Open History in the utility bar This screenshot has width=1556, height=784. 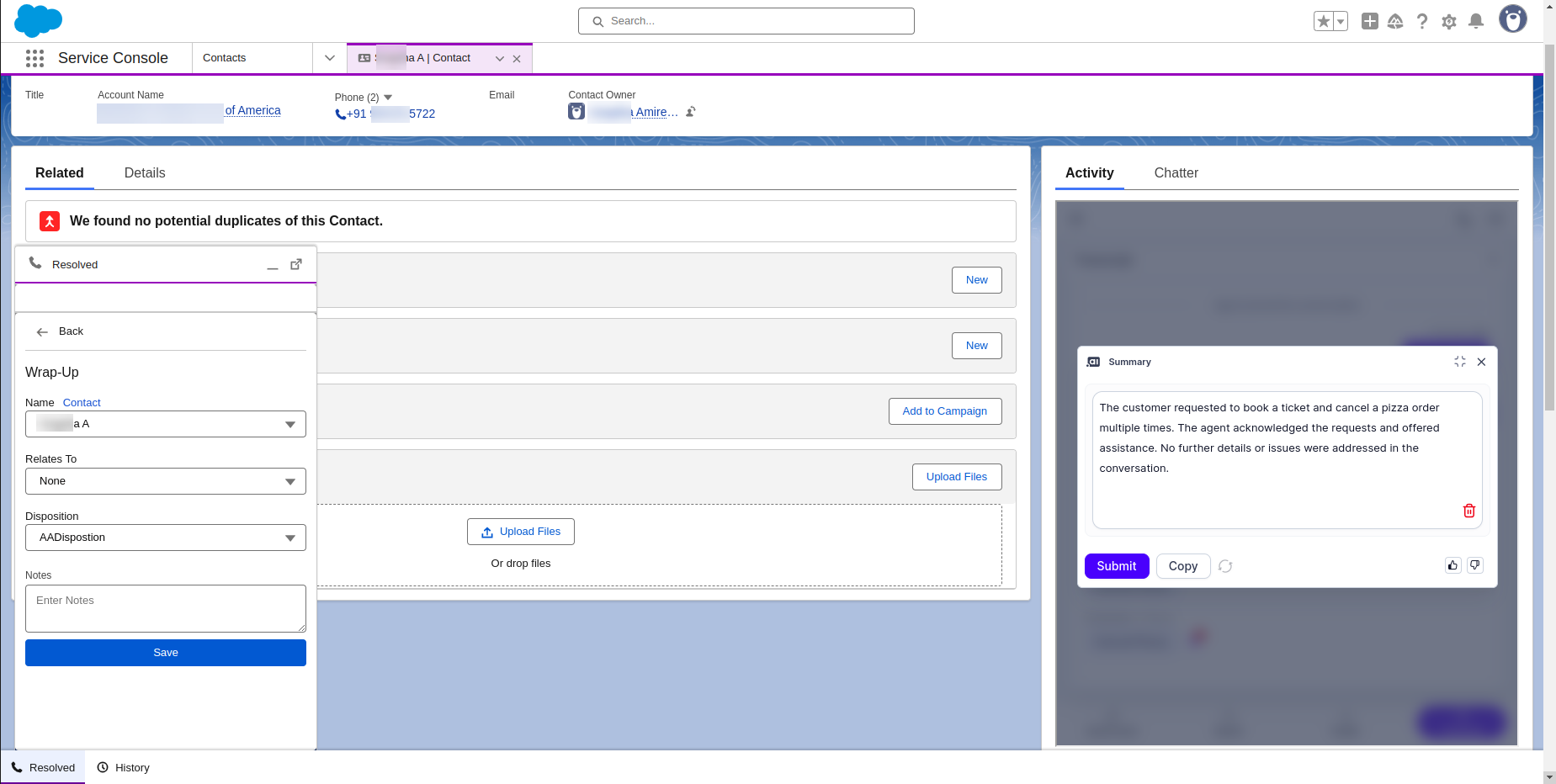click(x=124, y=767)
